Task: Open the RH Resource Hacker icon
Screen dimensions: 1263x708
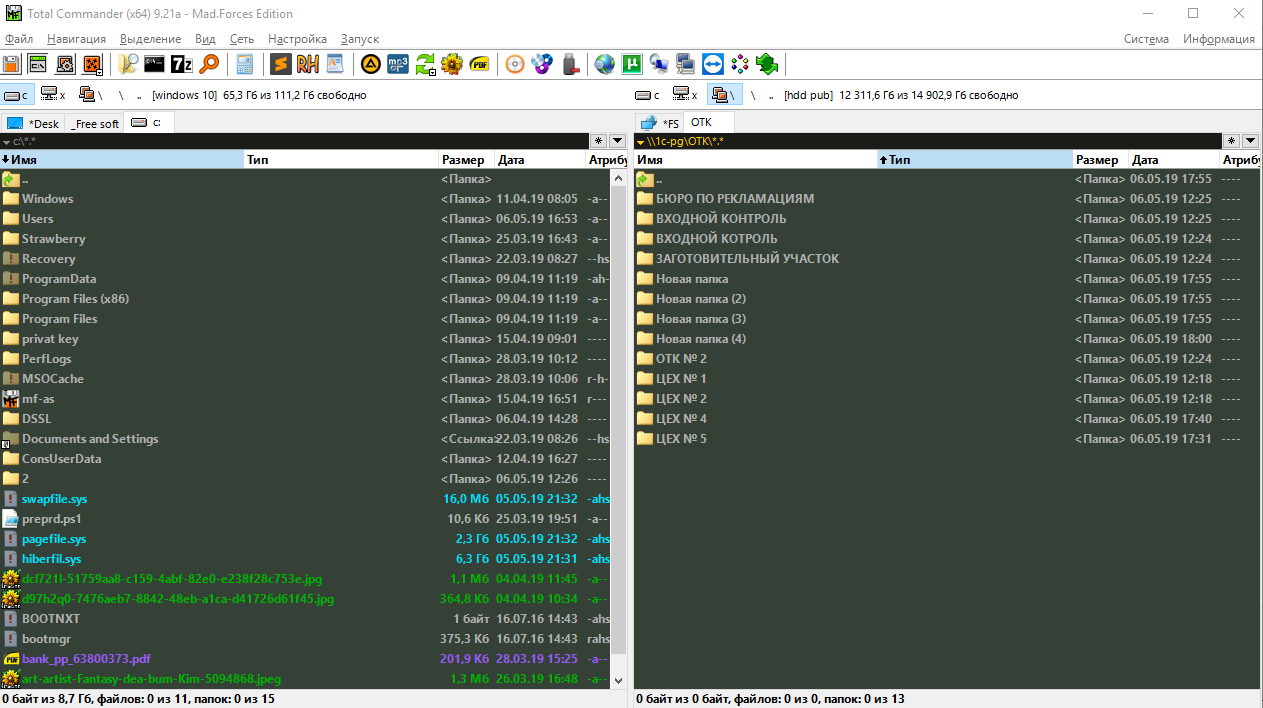Action: (x=308, y=65)
